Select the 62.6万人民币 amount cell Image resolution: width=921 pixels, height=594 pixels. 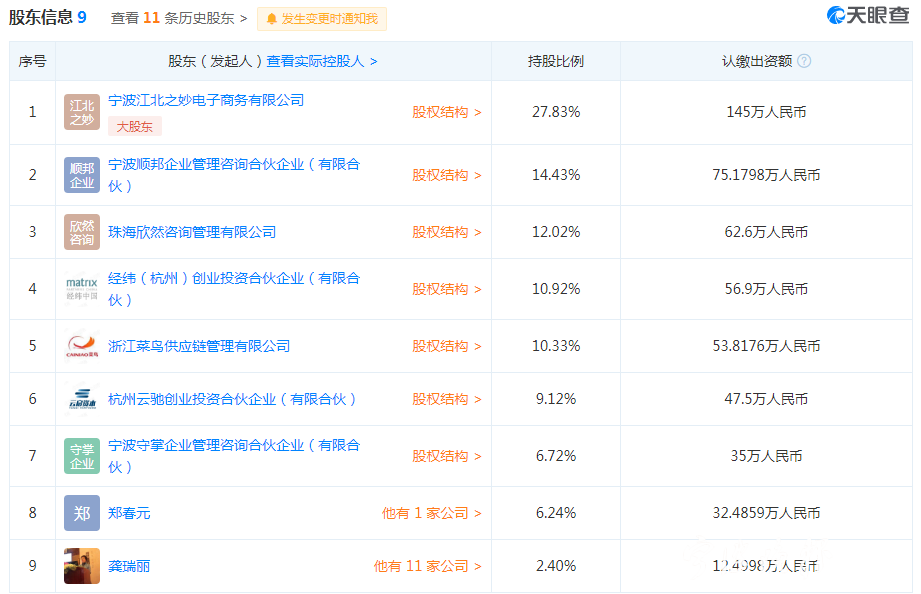766,232
